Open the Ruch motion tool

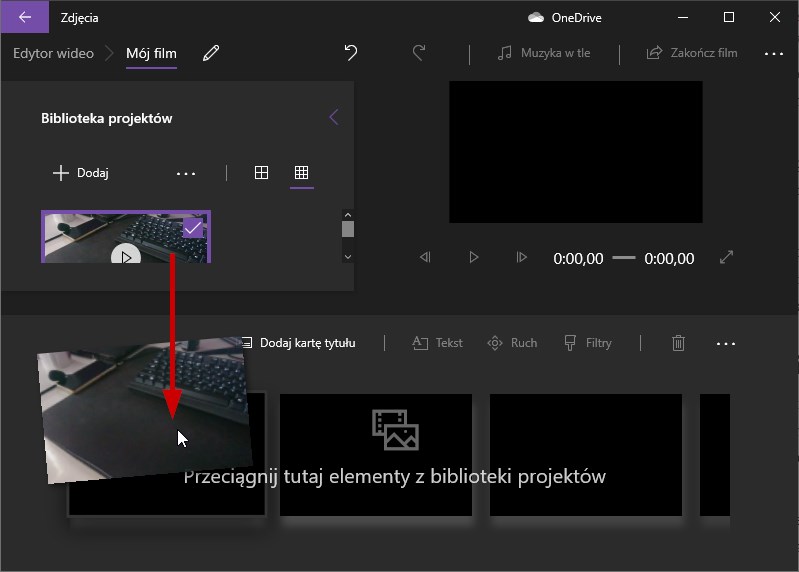tap(512, 343)
